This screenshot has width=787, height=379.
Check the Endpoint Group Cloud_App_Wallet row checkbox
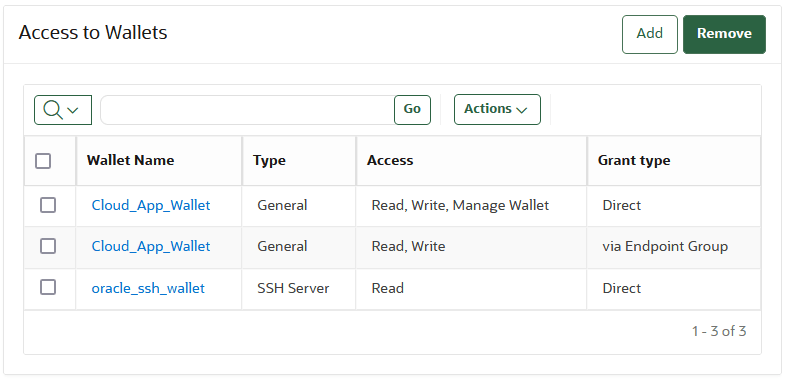(48, 246)
